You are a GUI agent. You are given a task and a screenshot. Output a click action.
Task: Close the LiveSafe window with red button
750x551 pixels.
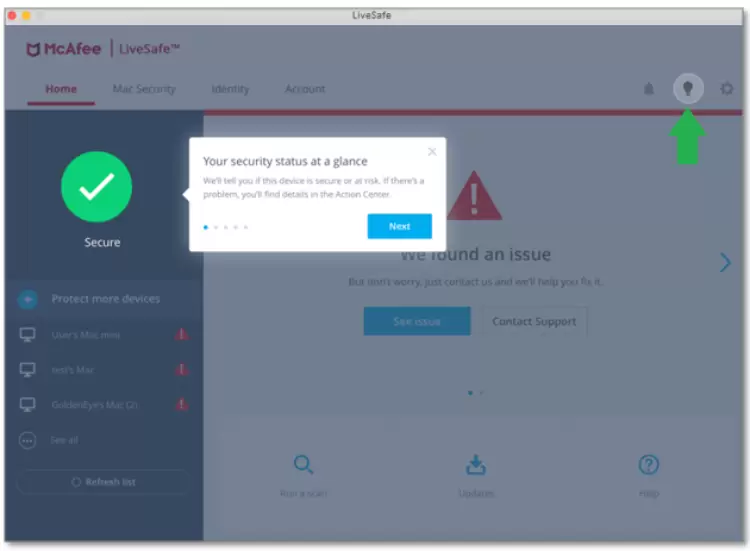(12, 15)
